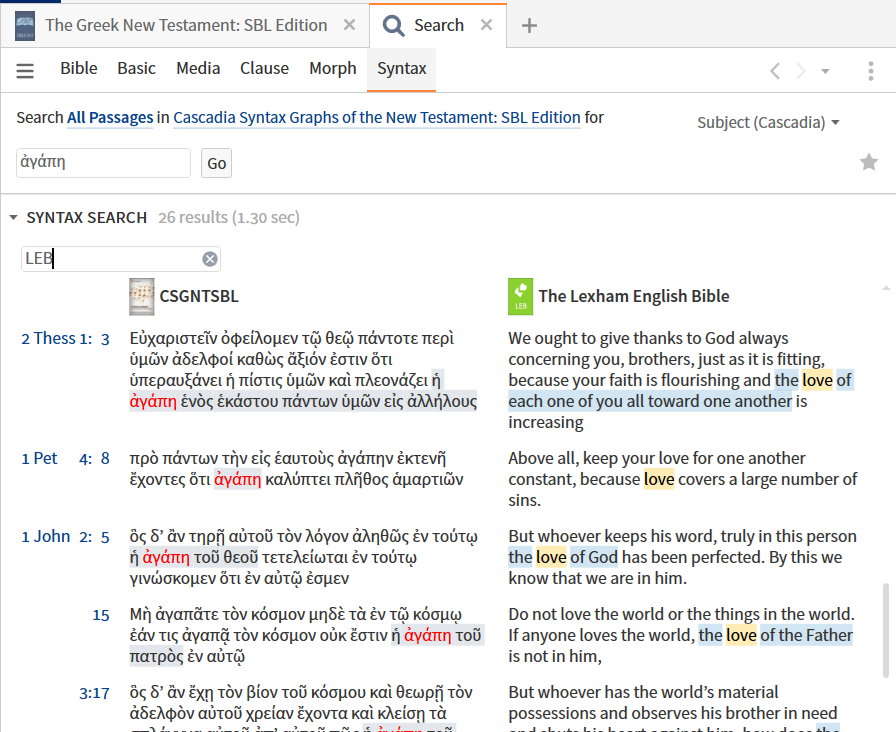Open the 1 Pet 4:8 reference
The width and height of the screenshot is (896, 732).
click(65, 459)
